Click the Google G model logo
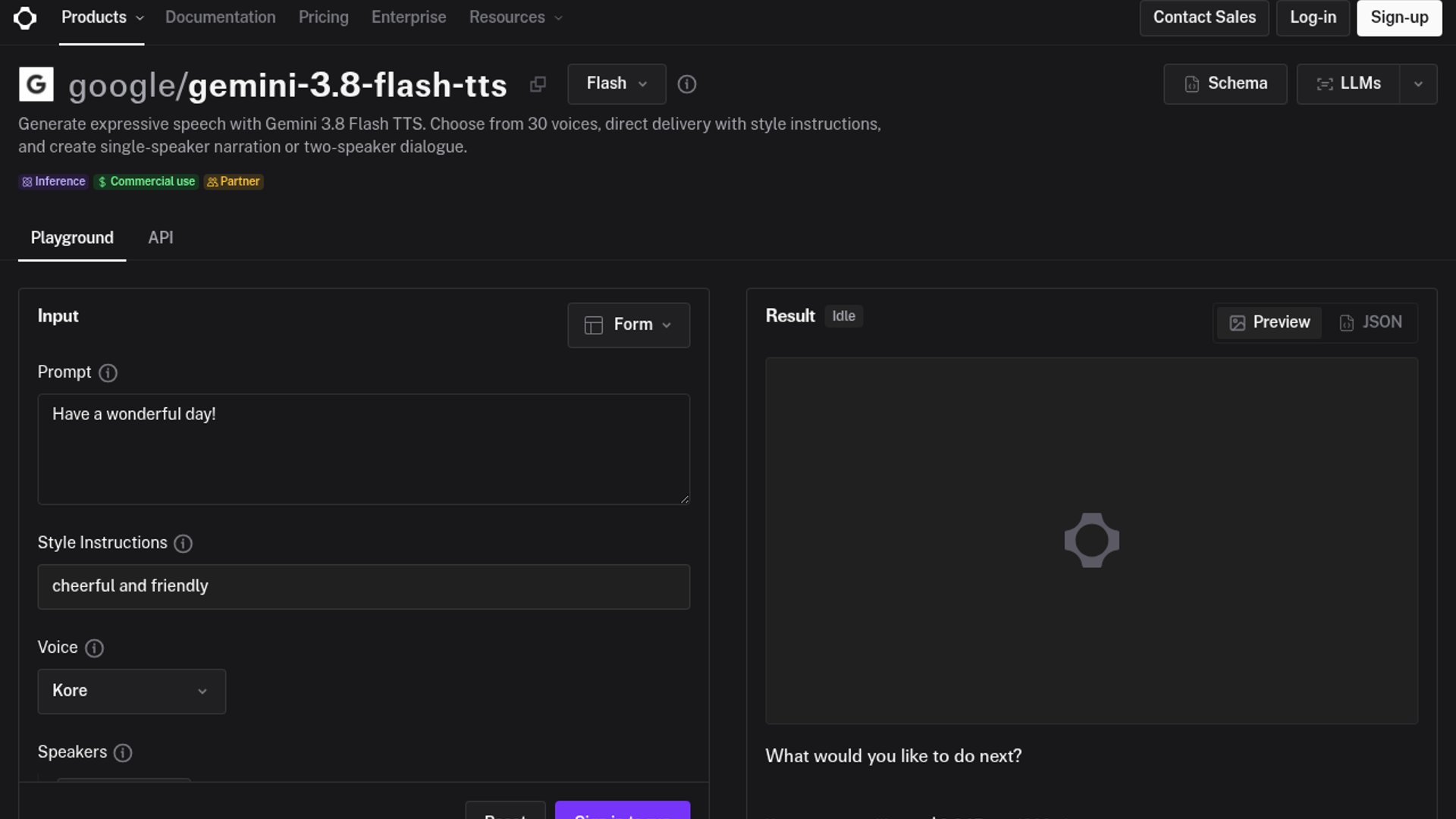This screenshot has height=819, width=1456. click(x=36, y=84)
